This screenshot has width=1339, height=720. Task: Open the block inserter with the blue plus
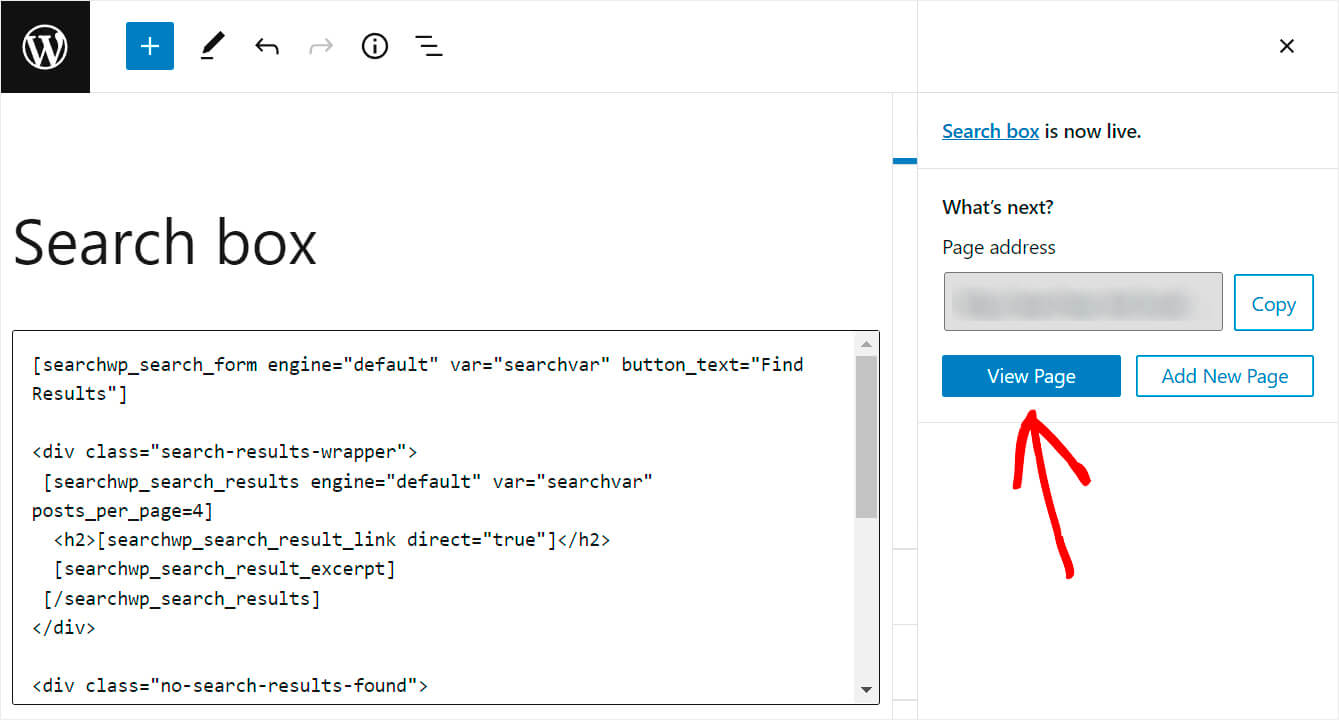click(x=149, y=46)
